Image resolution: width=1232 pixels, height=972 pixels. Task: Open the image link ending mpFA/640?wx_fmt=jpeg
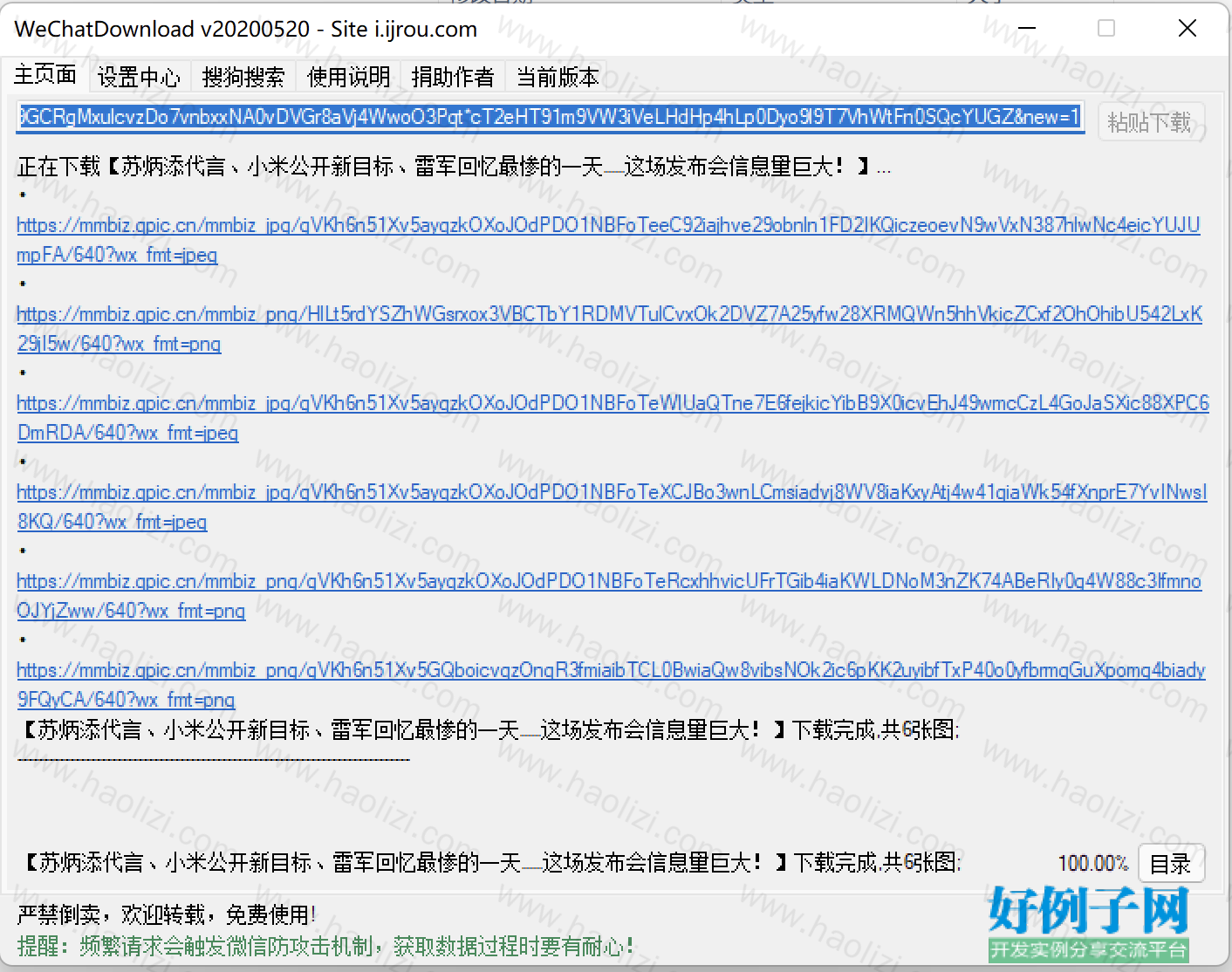coord(608,240)
